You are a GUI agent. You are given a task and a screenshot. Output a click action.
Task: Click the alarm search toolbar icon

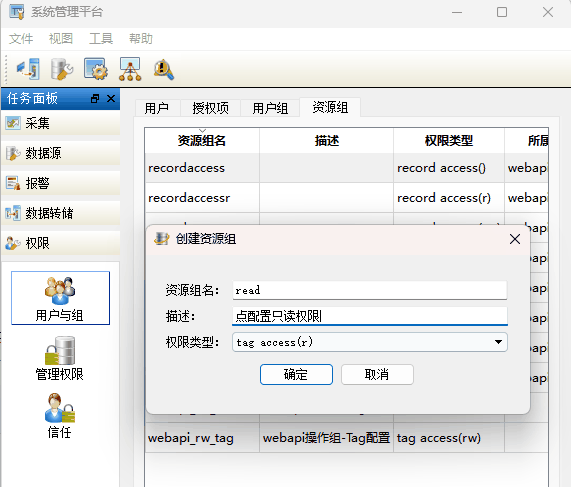164,69
